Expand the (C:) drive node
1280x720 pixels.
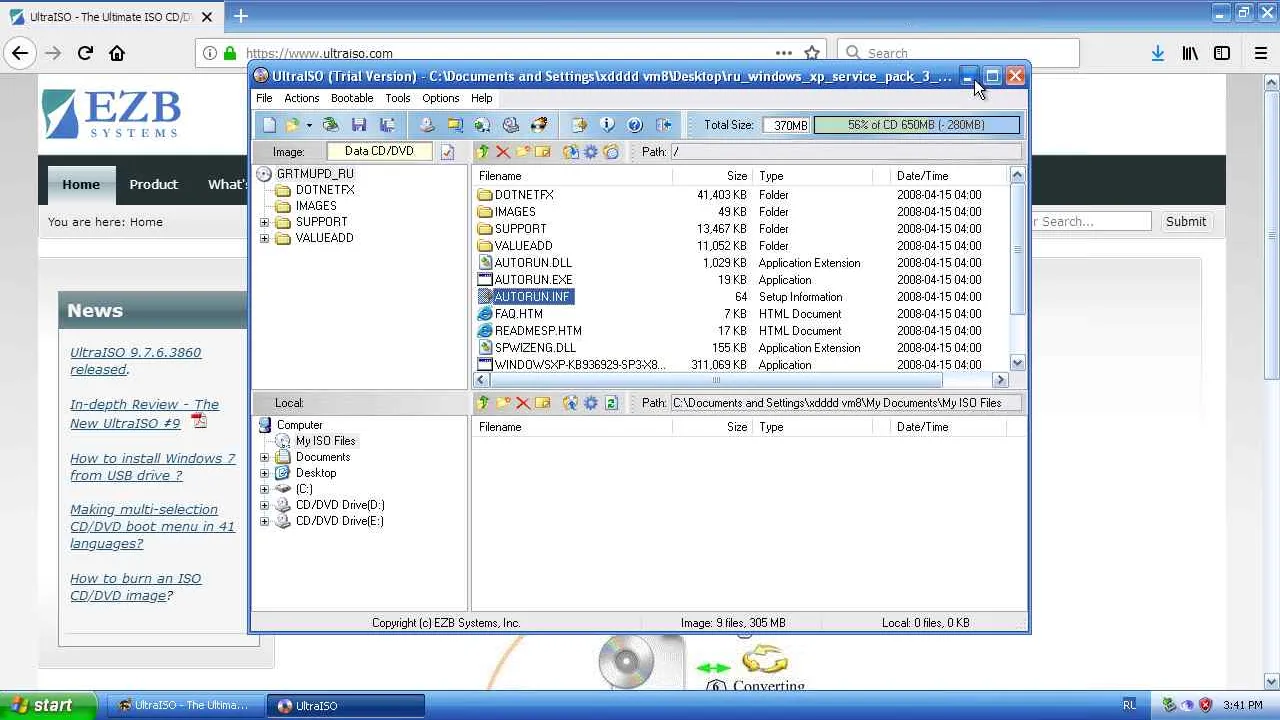(x=264, y=489)
